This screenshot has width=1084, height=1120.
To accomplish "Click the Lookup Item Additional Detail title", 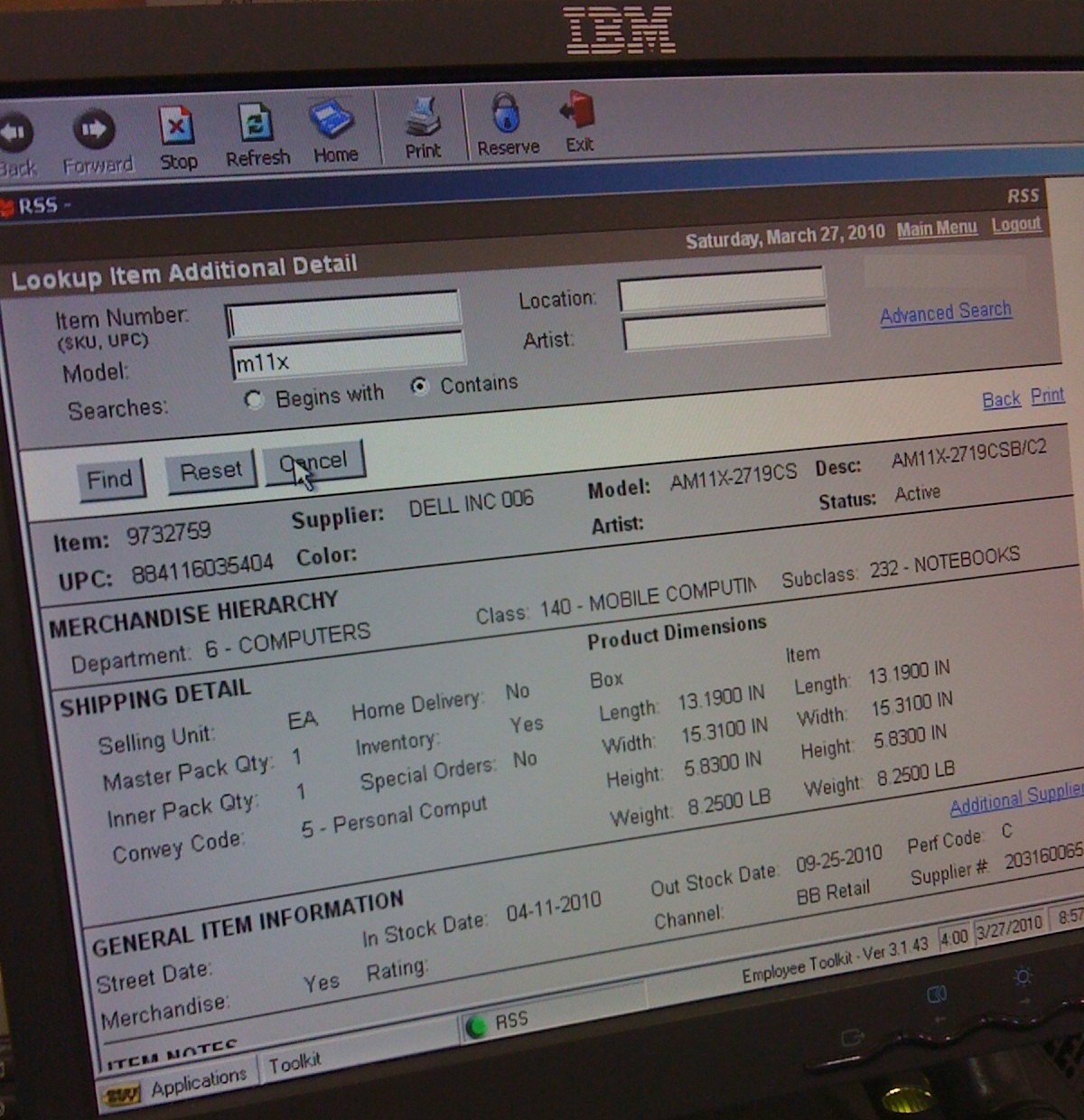I will point(184,272).
